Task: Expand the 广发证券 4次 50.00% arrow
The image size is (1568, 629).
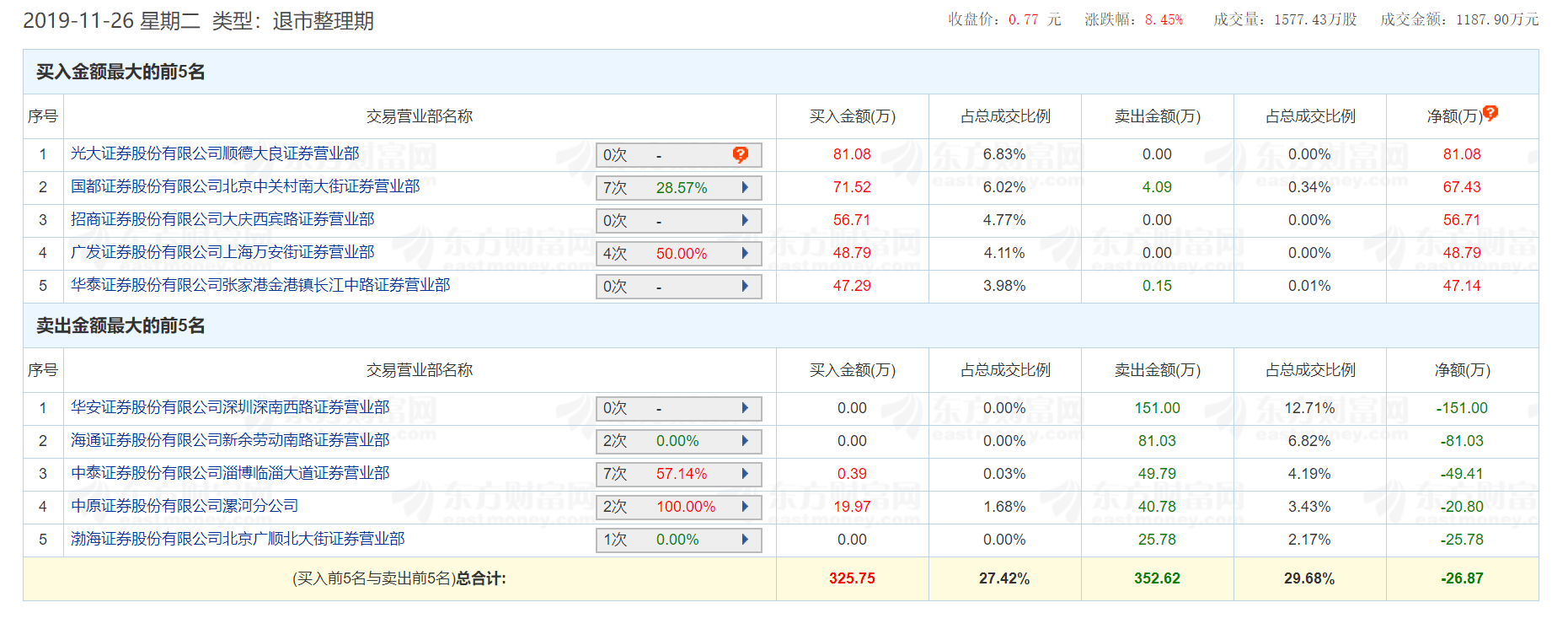Action: (745, 253)
